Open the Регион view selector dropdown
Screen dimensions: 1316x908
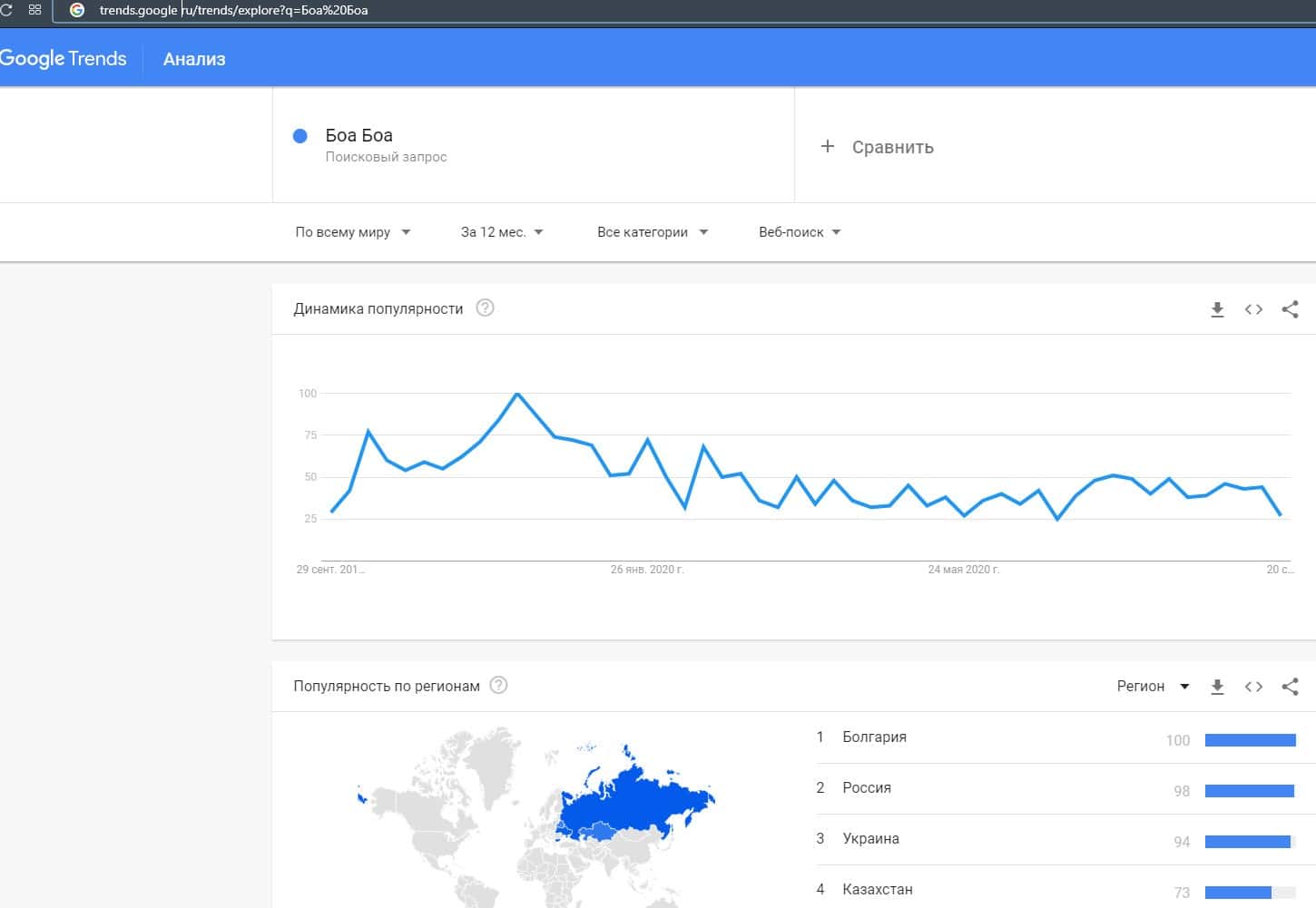(1153, 687)
